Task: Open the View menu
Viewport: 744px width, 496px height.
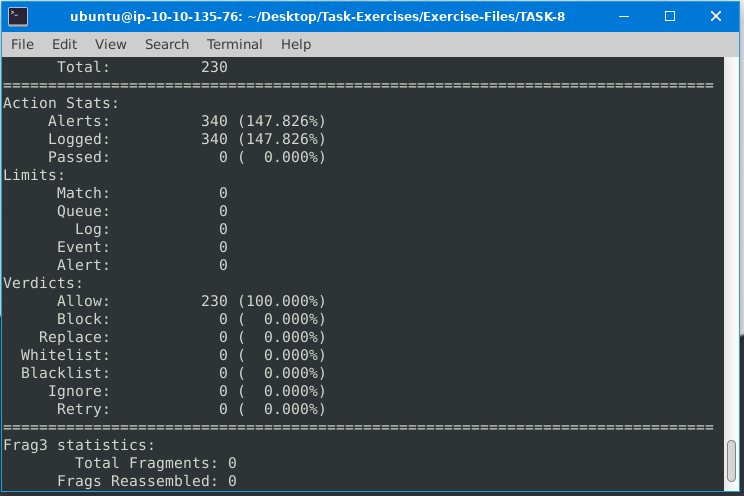Action: (110, 44)
